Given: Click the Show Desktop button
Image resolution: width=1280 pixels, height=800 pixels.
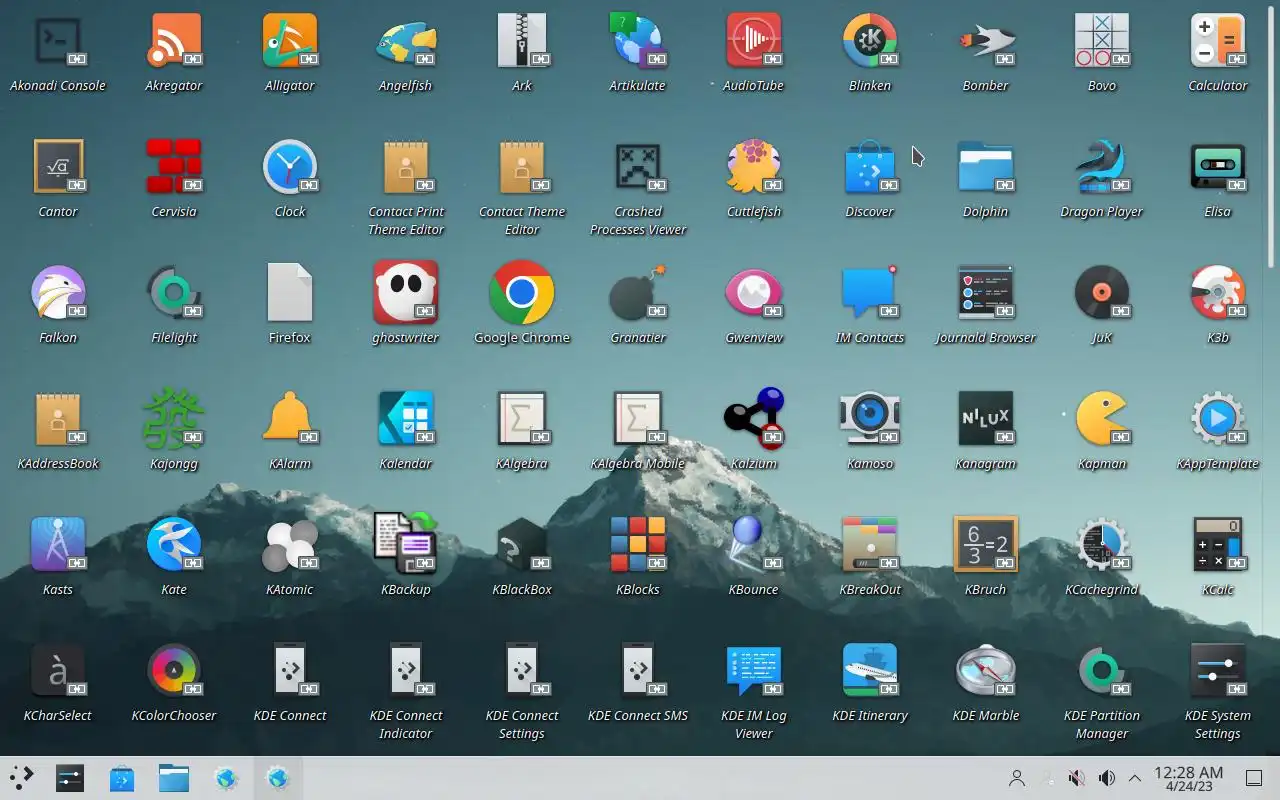Looking at the screenshot, I should click(x=1254, y=778).
